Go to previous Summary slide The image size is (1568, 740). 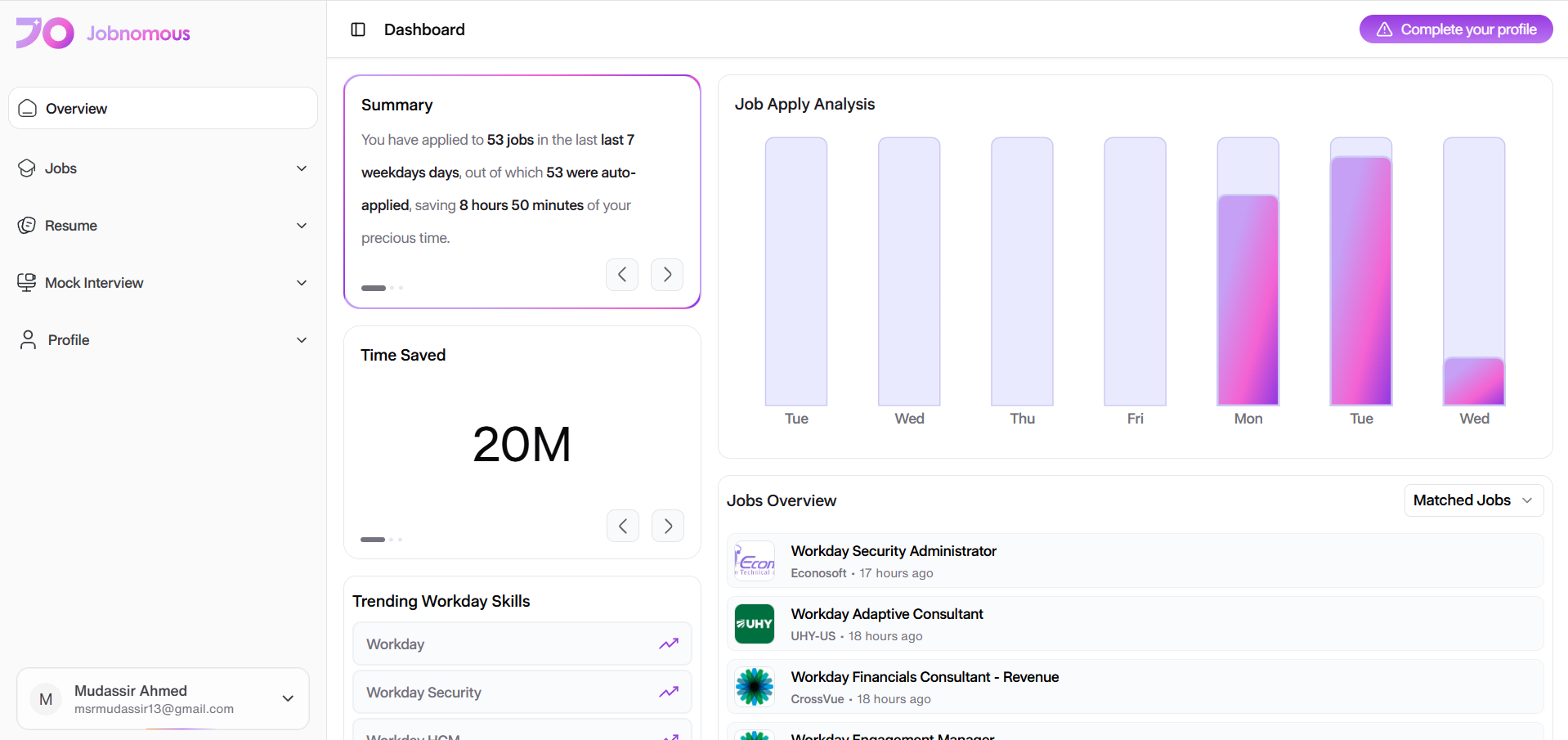coord(622,275)
